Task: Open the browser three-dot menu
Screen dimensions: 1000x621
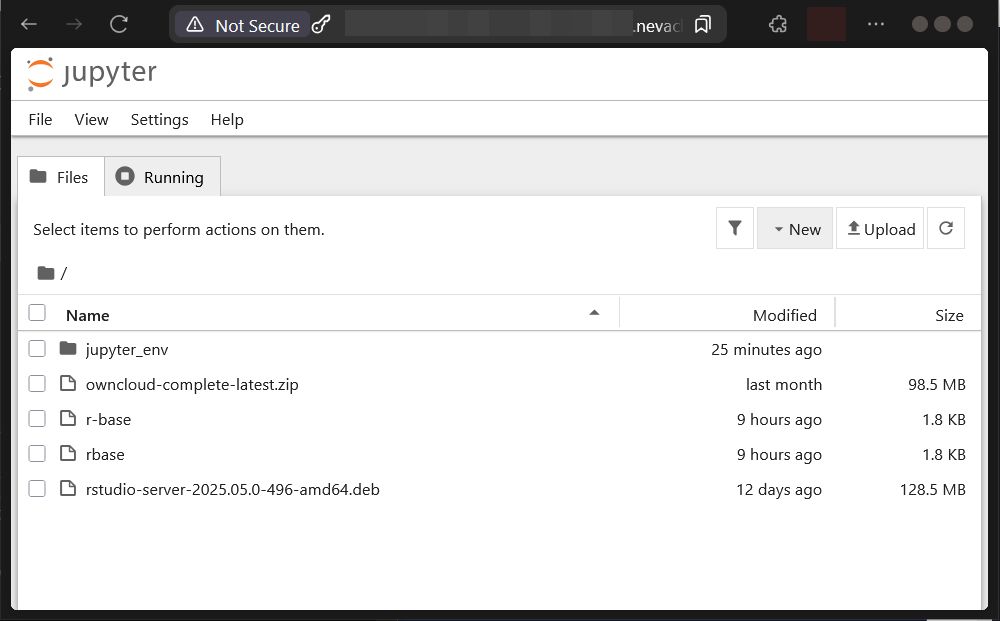Action: coord(876,24)
